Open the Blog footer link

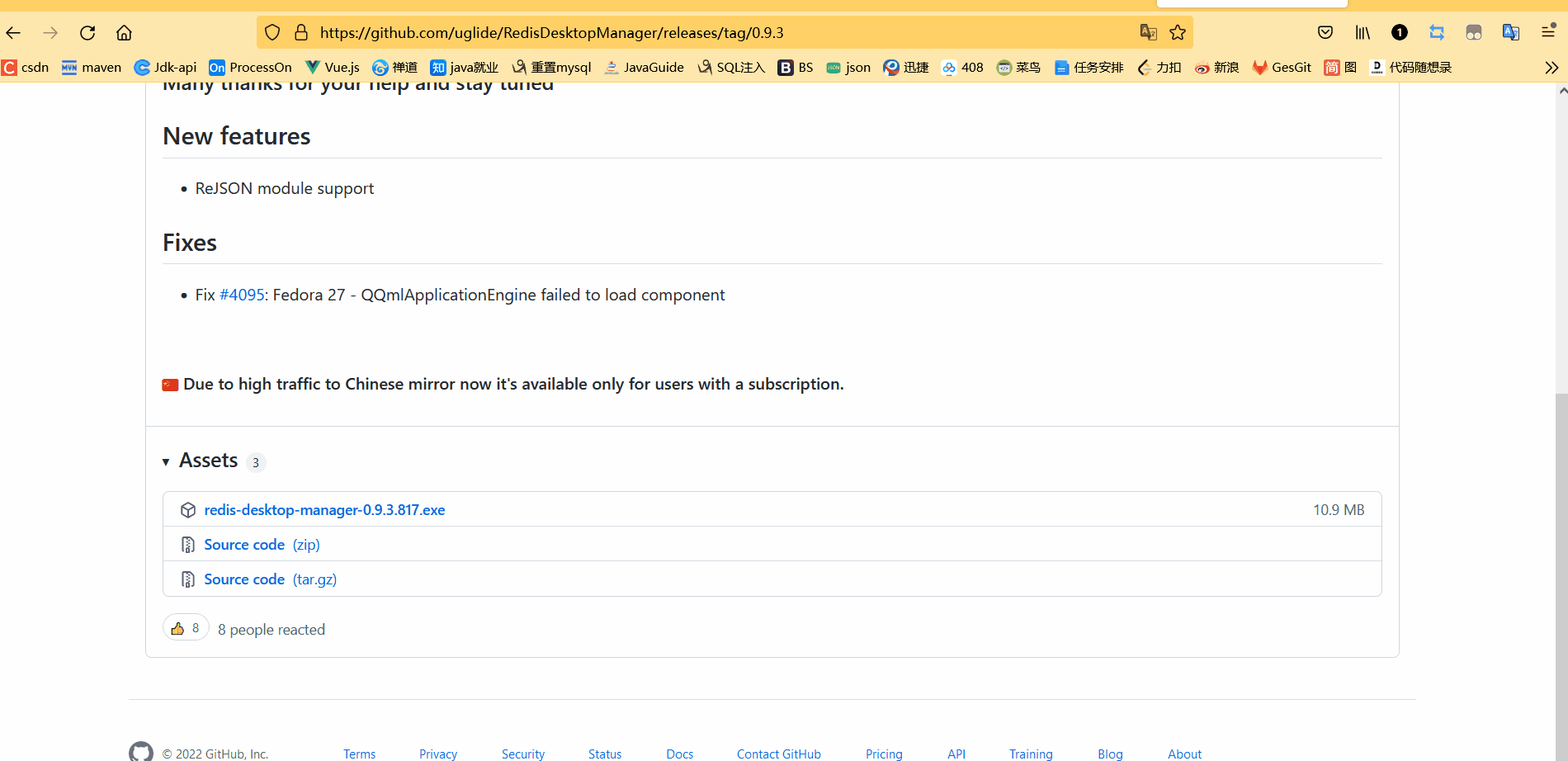pos(1110,754)
